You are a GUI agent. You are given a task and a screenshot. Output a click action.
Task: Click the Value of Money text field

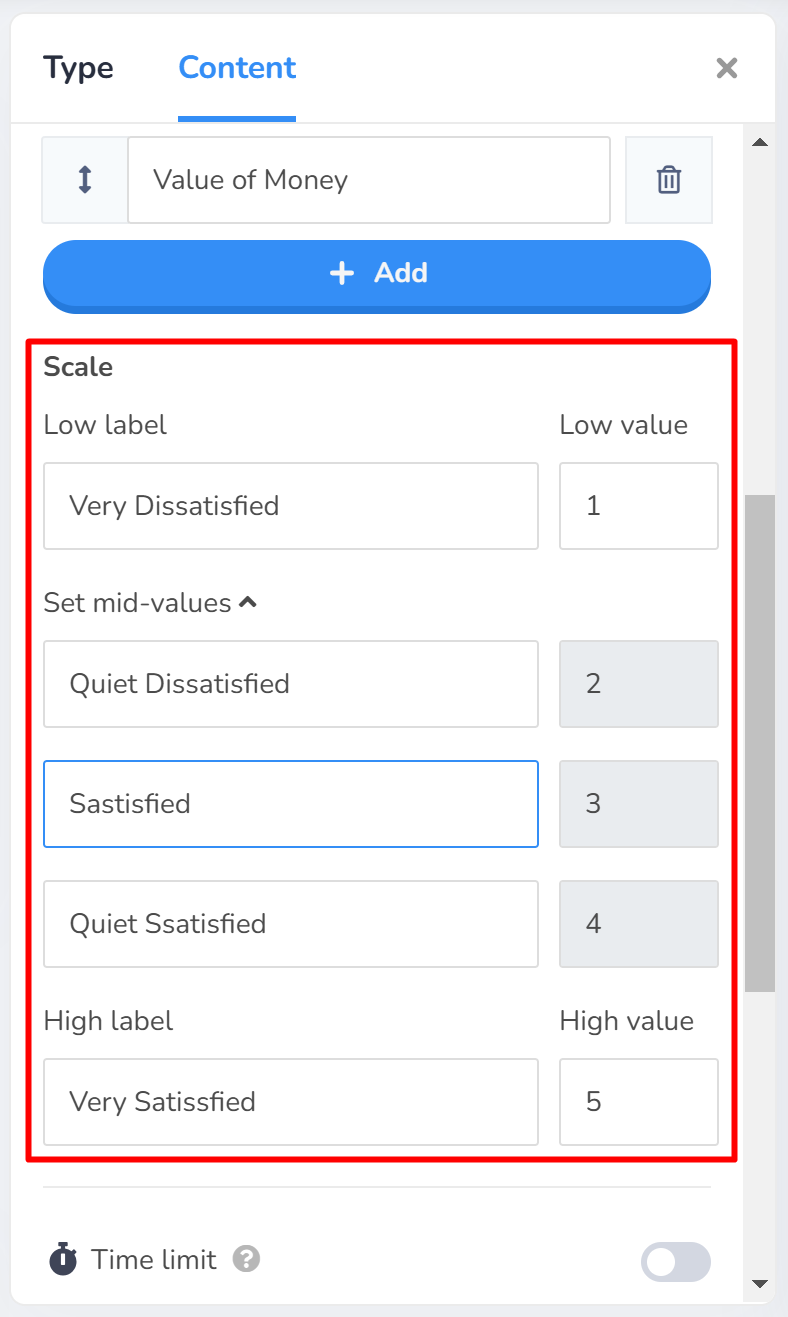coord(369,180)
